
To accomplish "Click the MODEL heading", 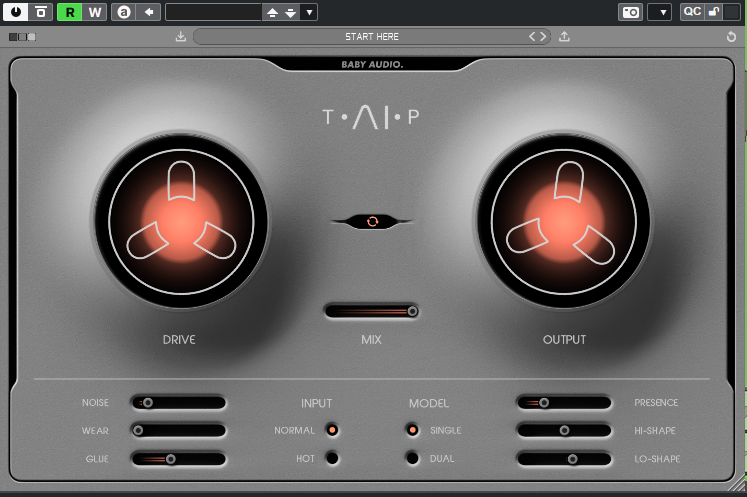I will [429, 404].
